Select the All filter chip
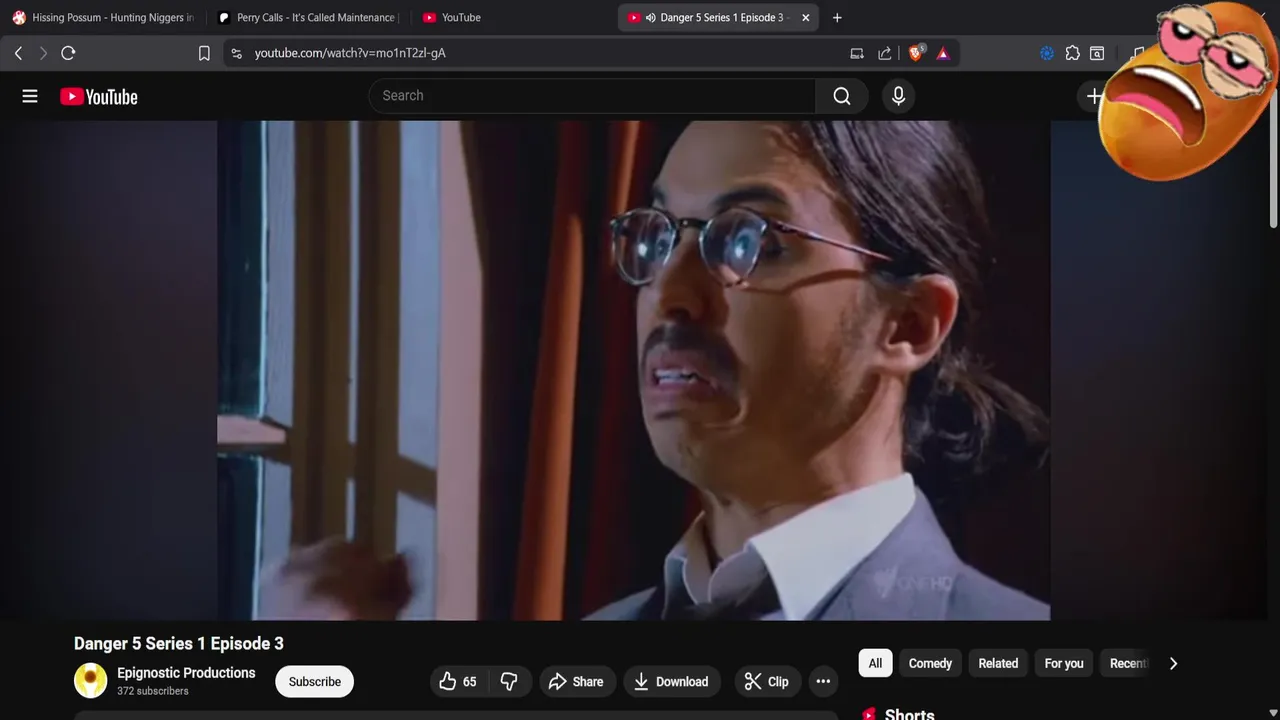The image size is (1280, 720). (875, 663)
